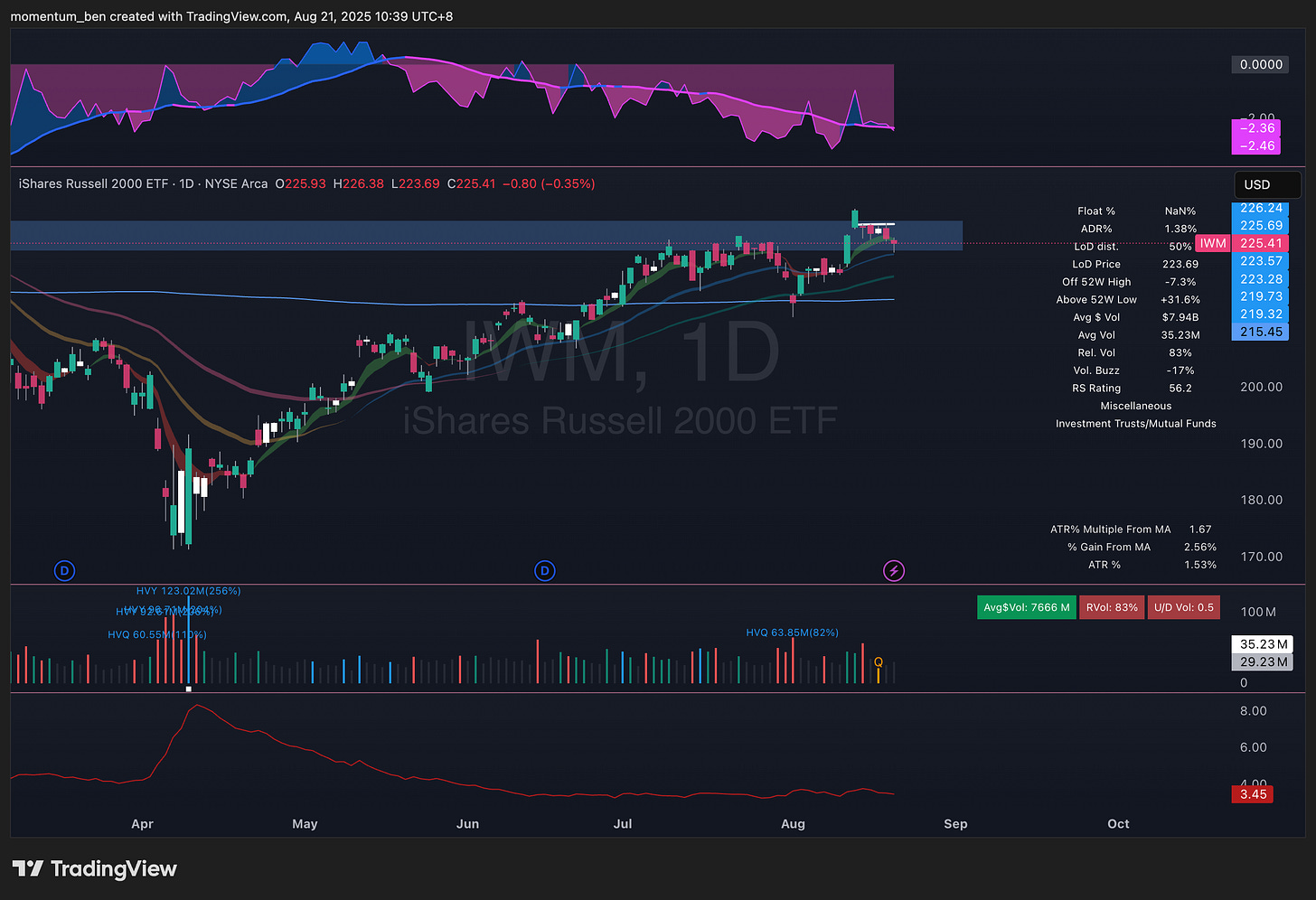Select the 219.32 price scale label
This screenshot has width=1316, height=900.
[1261, 314]
